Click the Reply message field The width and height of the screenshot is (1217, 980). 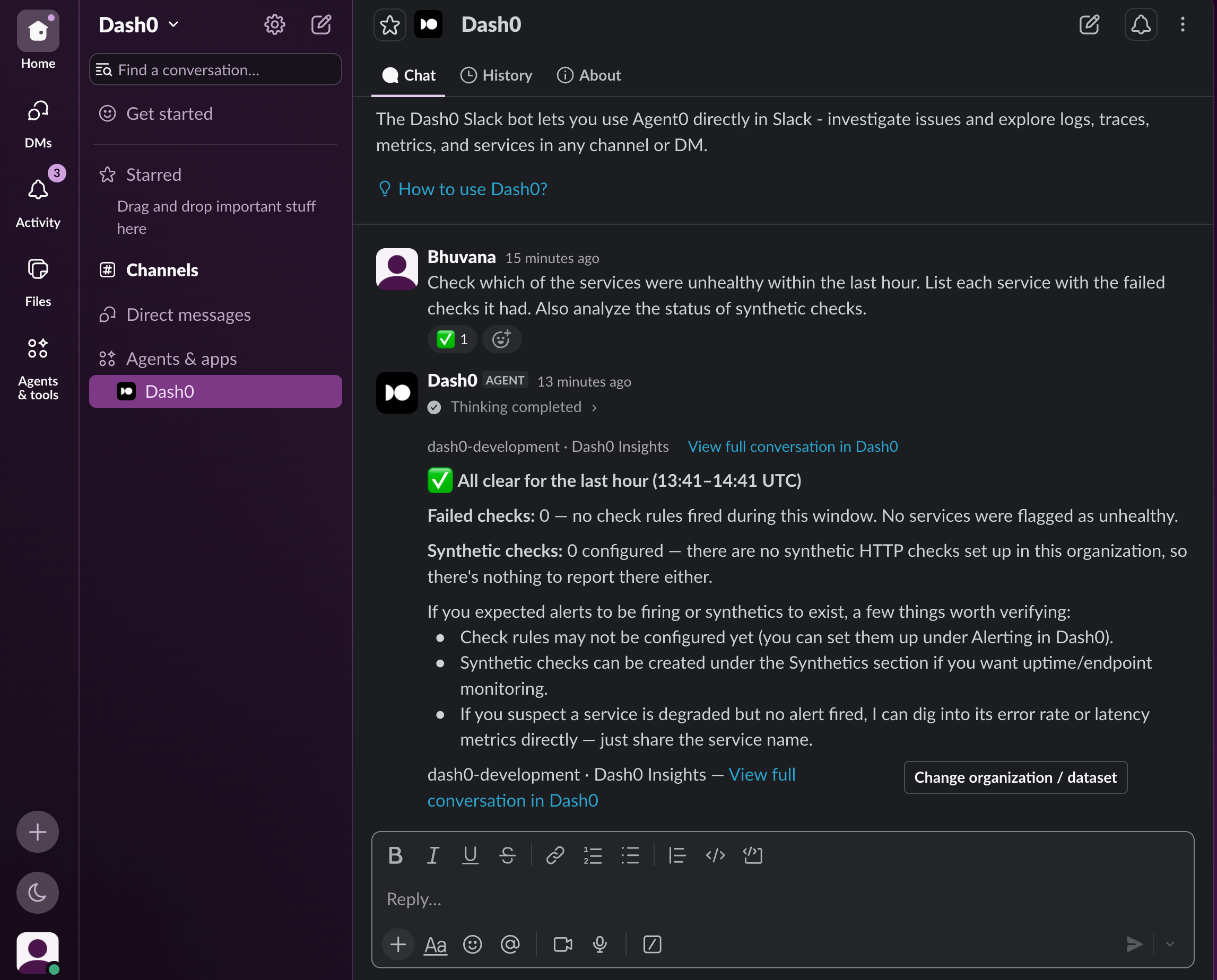pos(783,899)
